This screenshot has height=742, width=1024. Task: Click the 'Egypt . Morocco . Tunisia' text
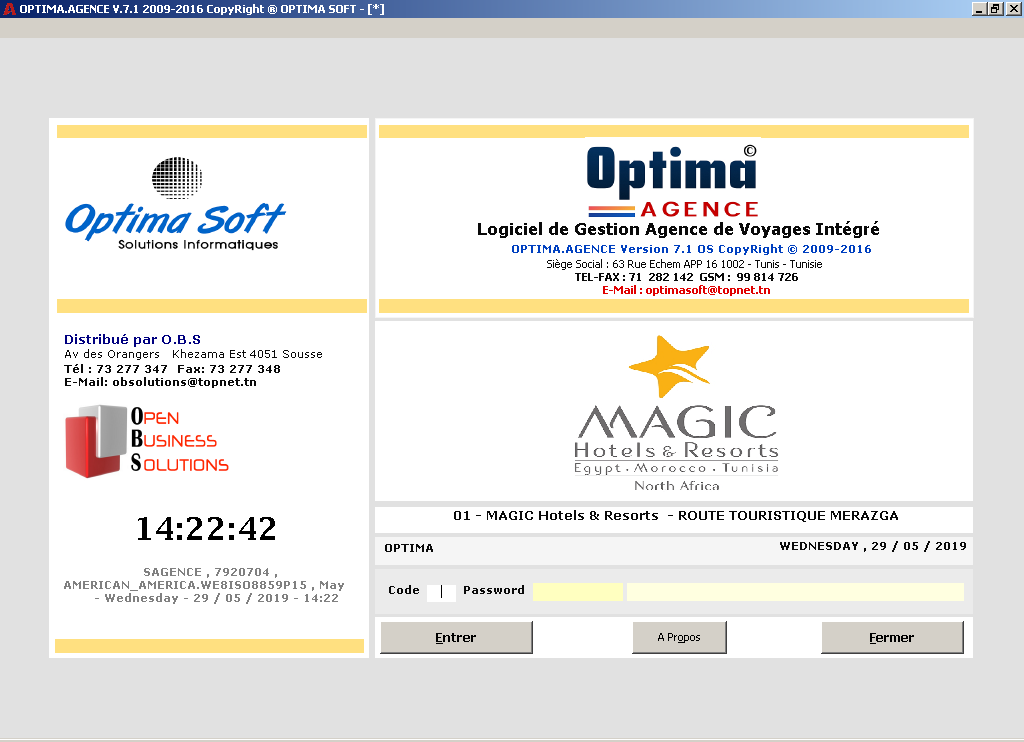[677, 468]
